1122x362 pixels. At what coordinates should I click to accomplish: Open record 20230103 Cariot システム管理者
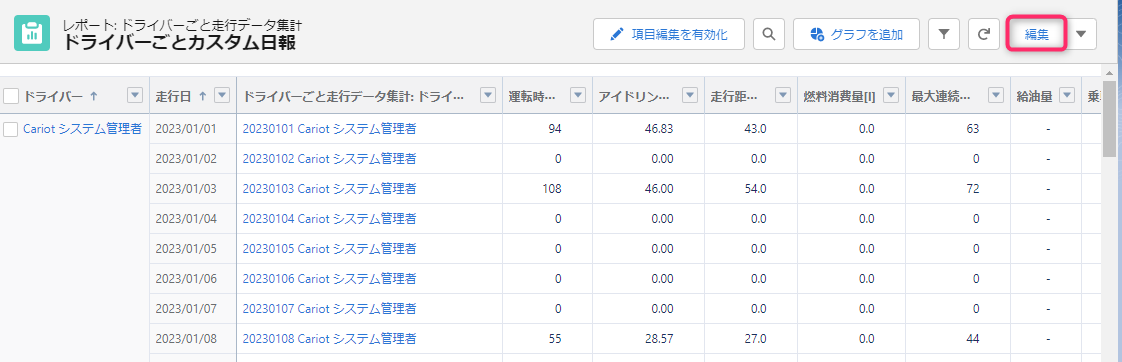tap(329, 189)
